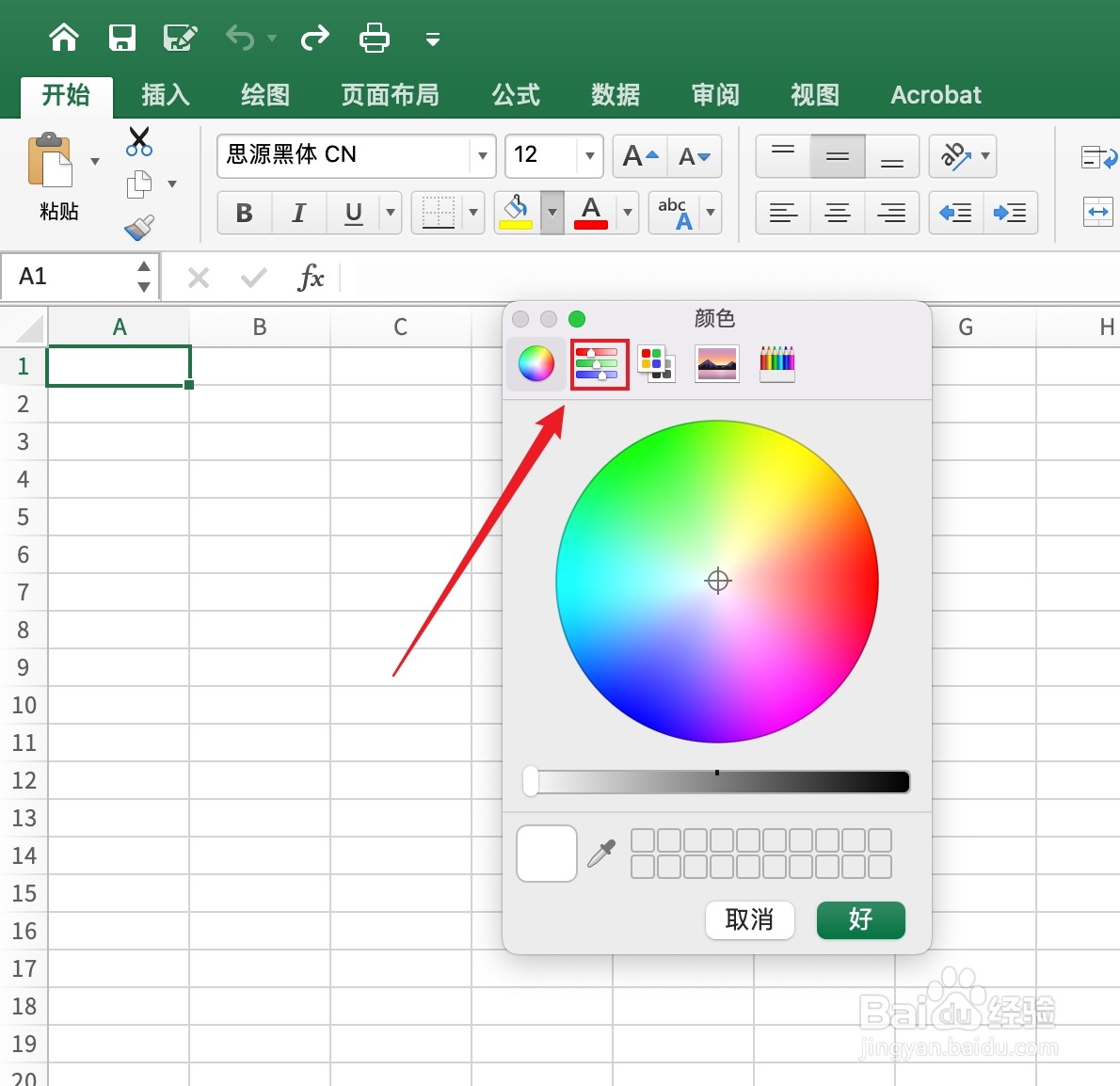Screen dimensions: 1120x1086
Task: Open the customize quick access toolbar arrow
Action: (432, 40)
